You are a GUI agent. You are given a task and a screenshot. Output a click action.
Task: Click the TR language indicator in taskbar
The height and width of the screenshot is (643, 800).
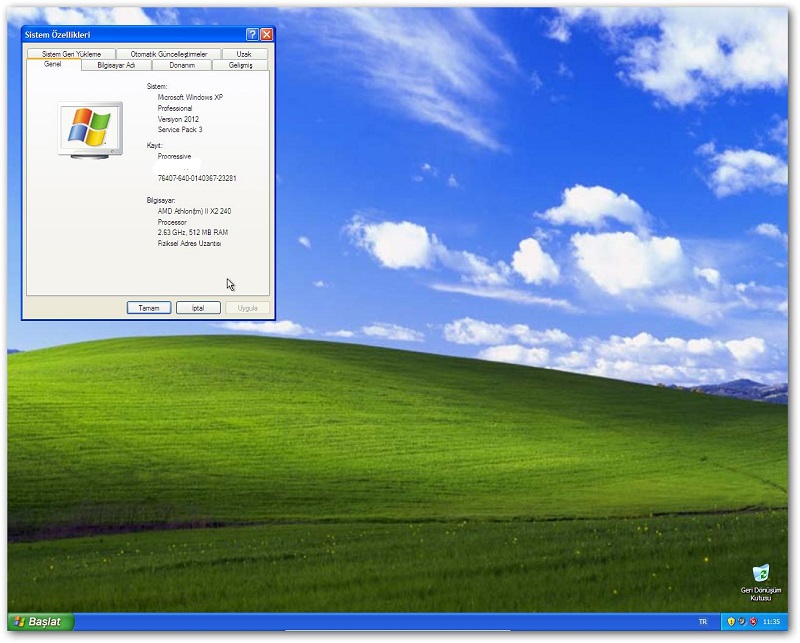pyautogui.click(x=703, y=622)
